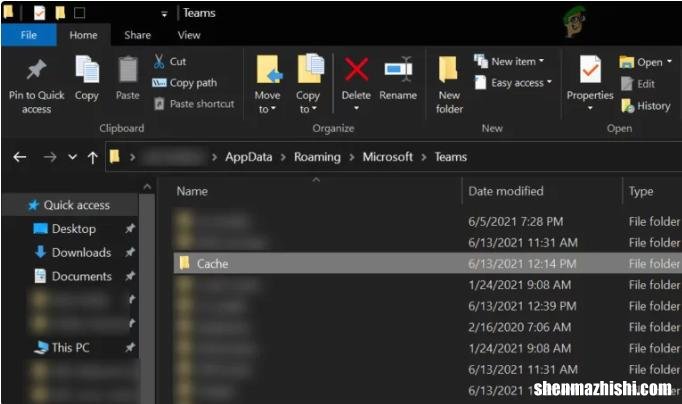
Task: Expand the New item dropdown
Action: click(542, 61)
